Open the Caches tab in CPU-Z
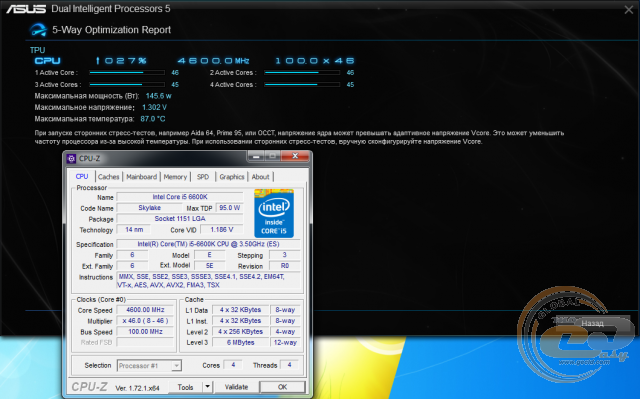The width and height of the screenshot is (640, 399). click(109, 177)
